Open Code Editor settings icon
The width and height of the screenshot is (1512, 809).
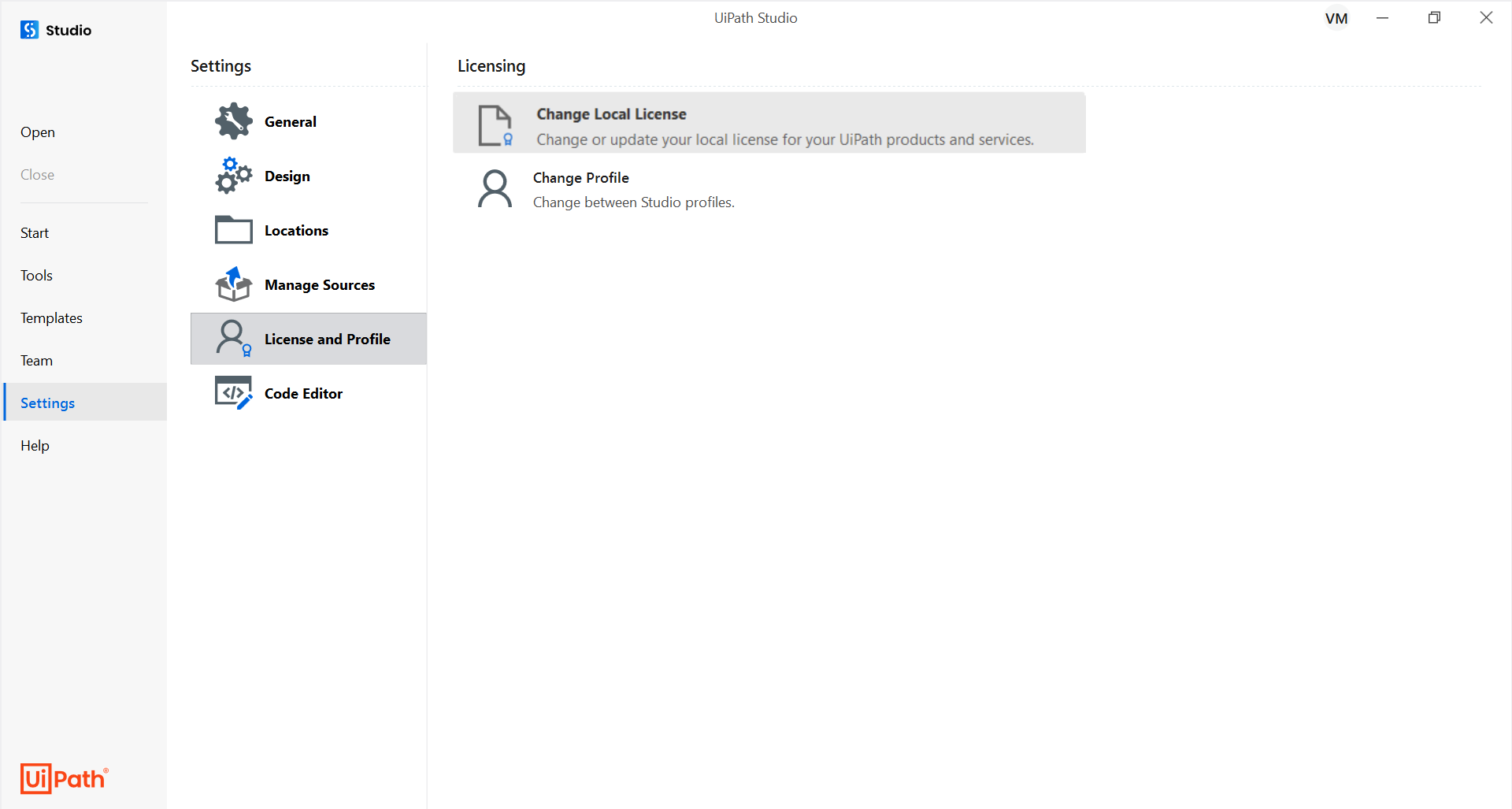(x=233, y=392)
